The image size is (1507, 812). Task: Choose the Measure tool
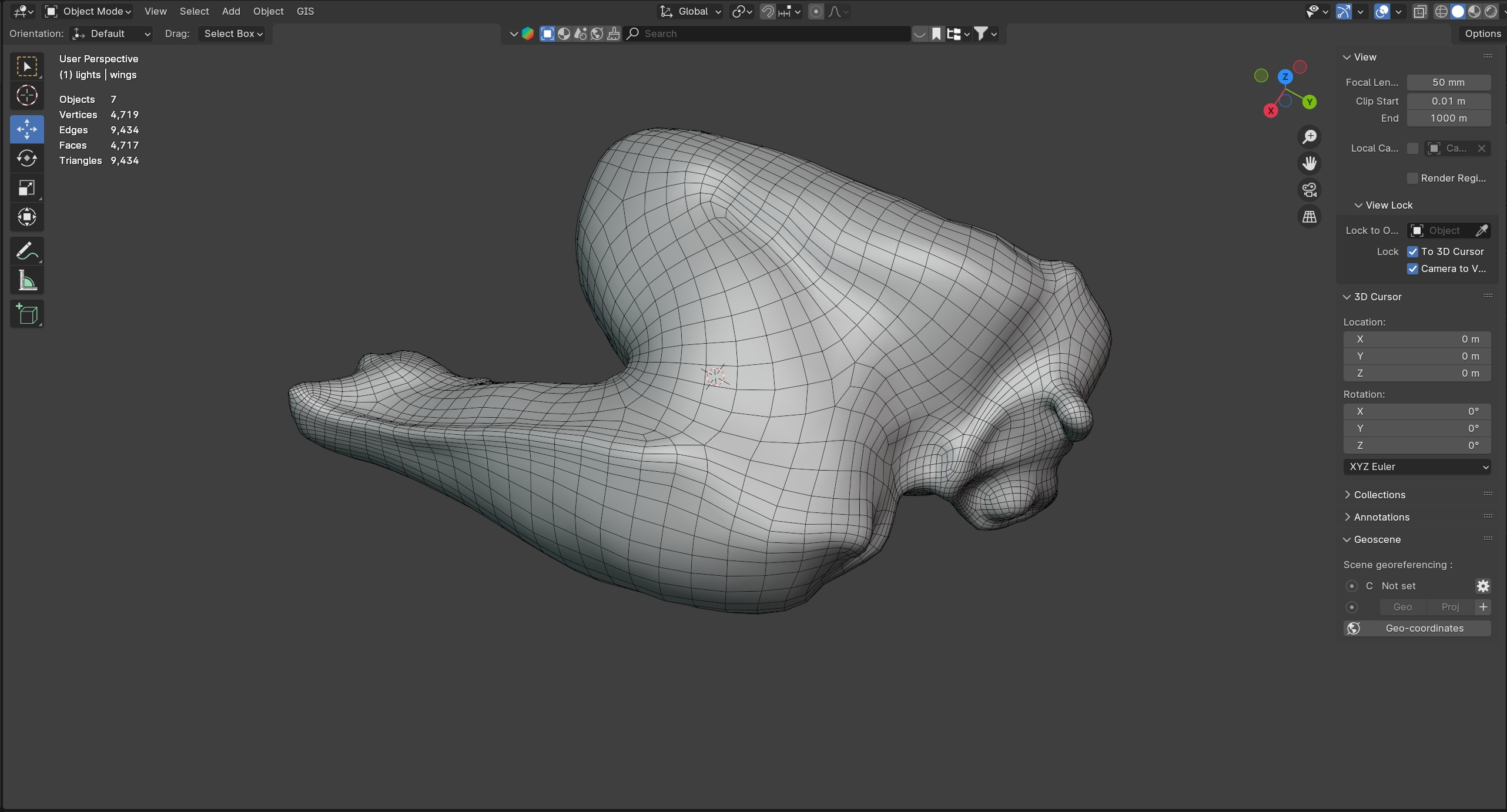tap(26, 281)
